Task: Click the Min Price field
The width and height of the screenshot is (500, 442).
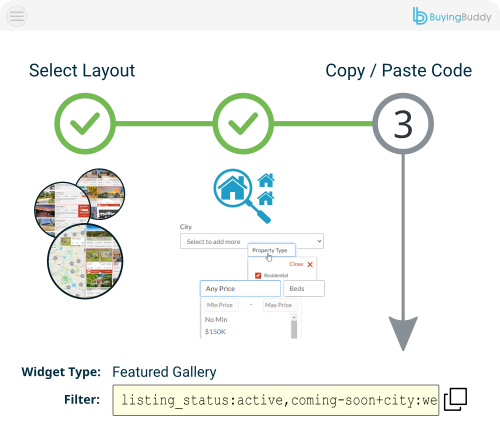Action: (x=221, y=305)
